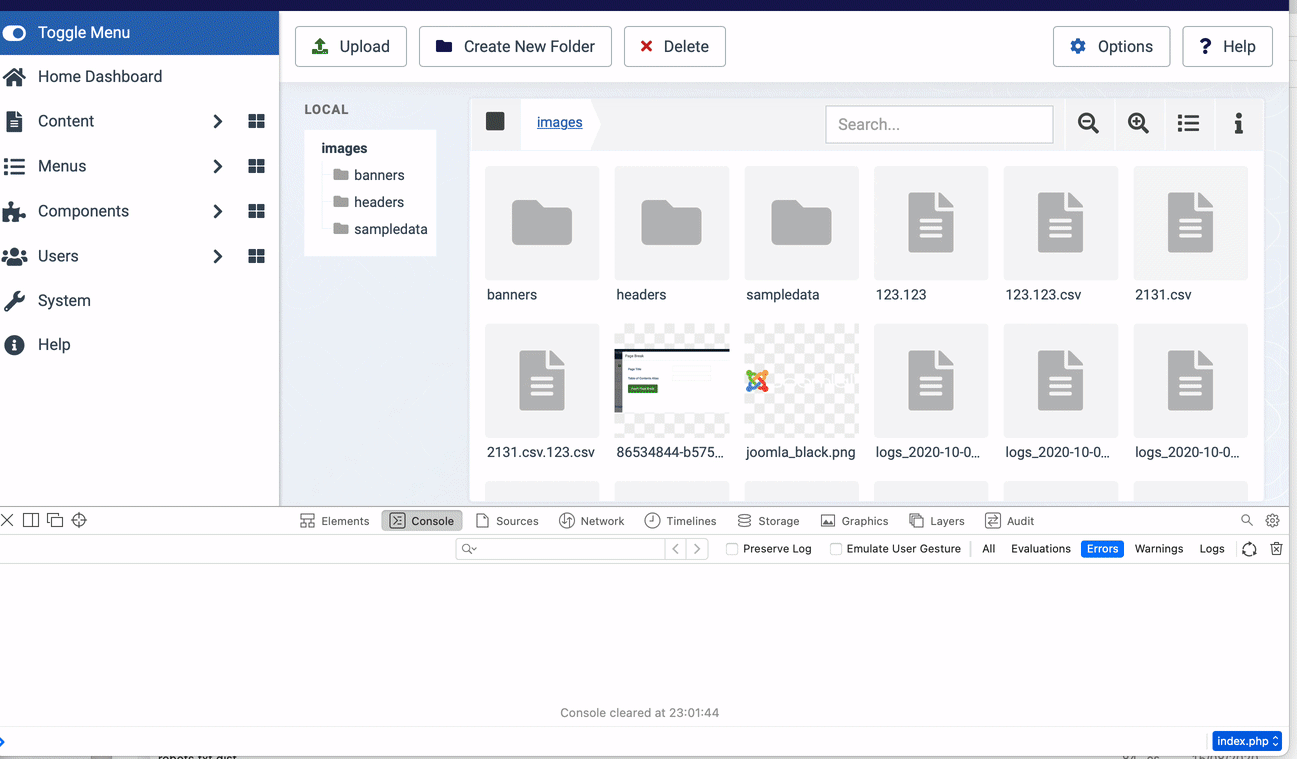Focus the media Search field
The height and width of the screenshot is (759, 1297).
point(939,124)
